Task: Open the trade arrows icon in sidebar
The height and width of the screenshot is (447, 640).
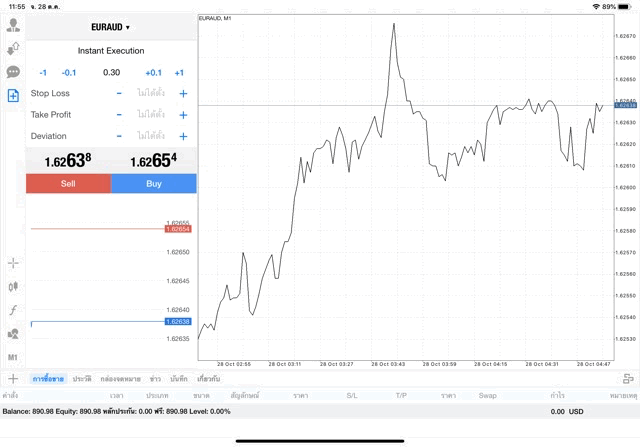Action: 13,48
